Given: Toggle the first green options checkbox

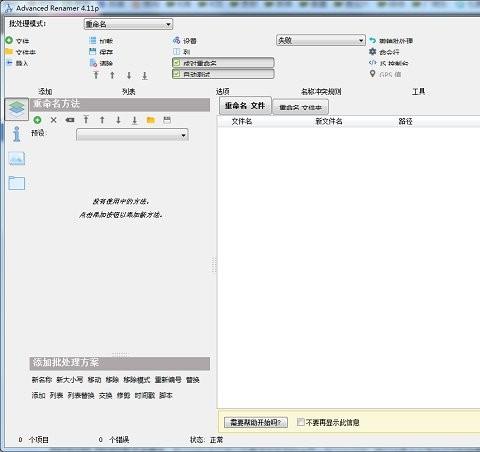Looking at the screenshot, I should click(177, 63).
